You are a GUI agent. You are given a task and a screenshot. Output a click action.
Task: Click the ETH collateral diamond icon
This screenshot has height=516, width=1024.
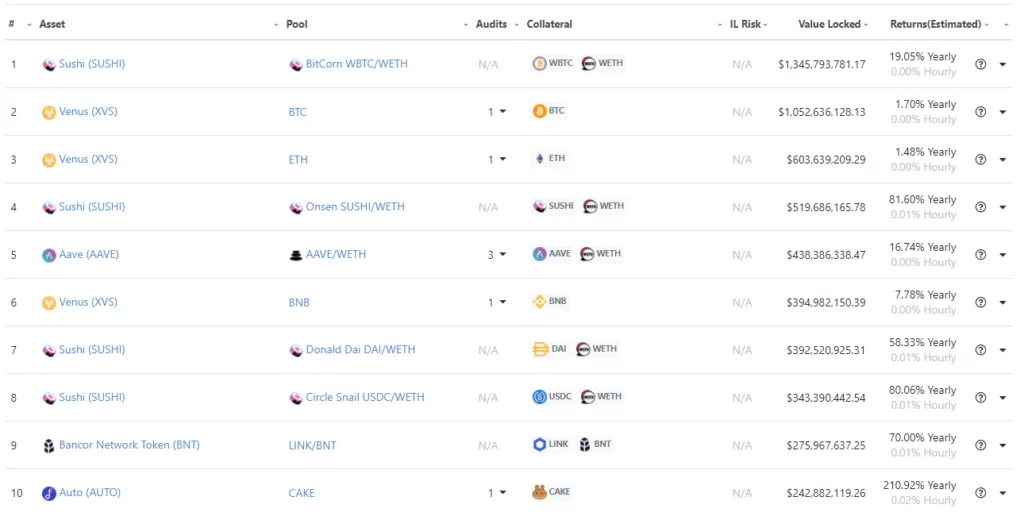(540, 159)
